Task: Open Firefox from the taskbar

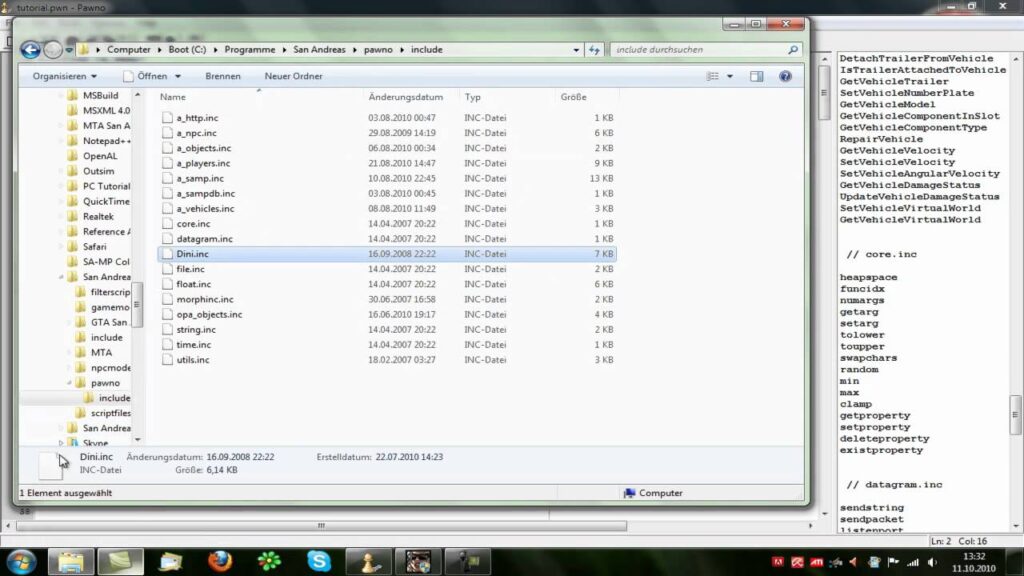Action: [220, 562]
